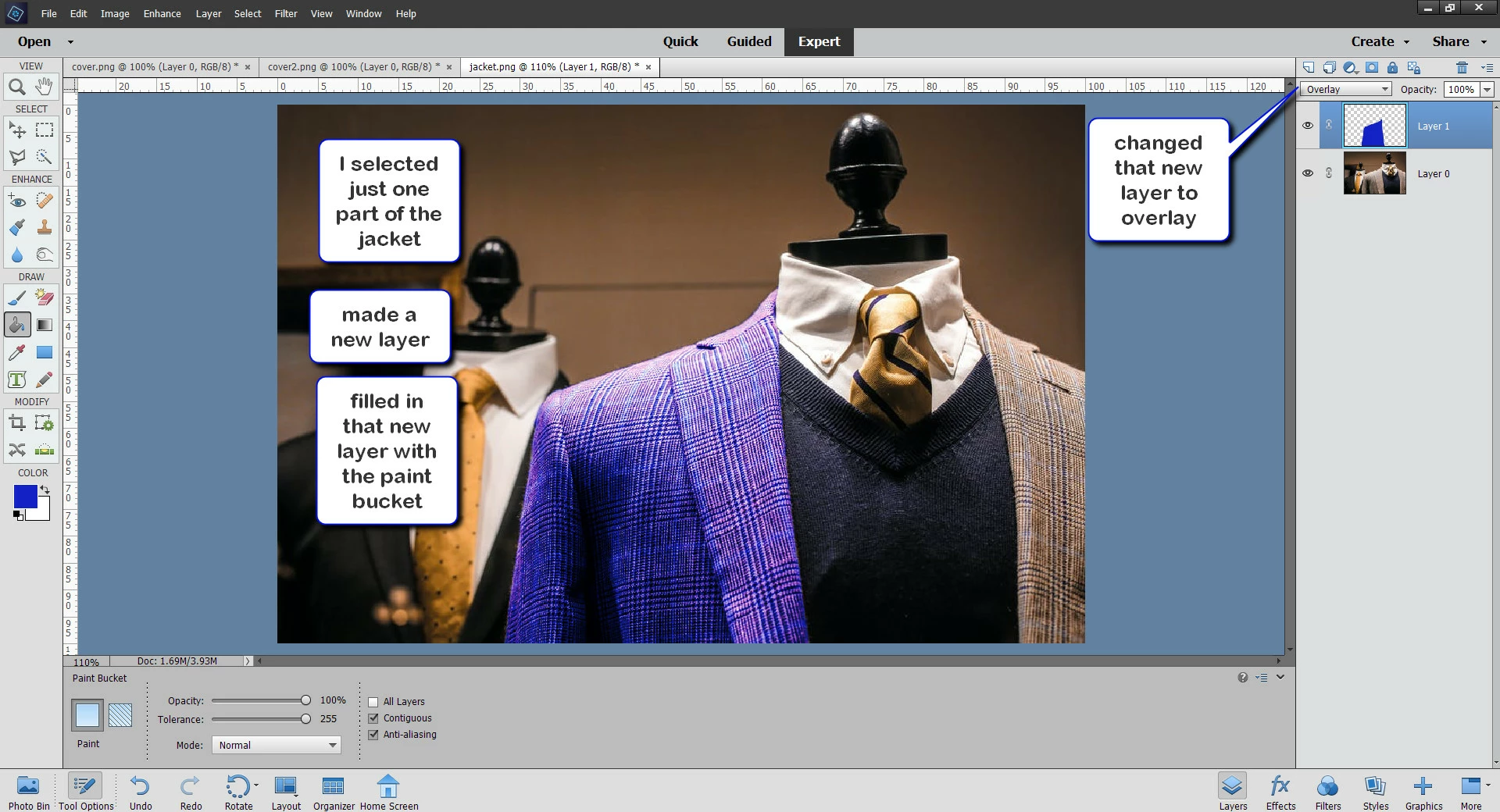This screenshot has height=812, width=1500.
Task: Delete layer with trash icon
Action: (x=1462, y=67)
